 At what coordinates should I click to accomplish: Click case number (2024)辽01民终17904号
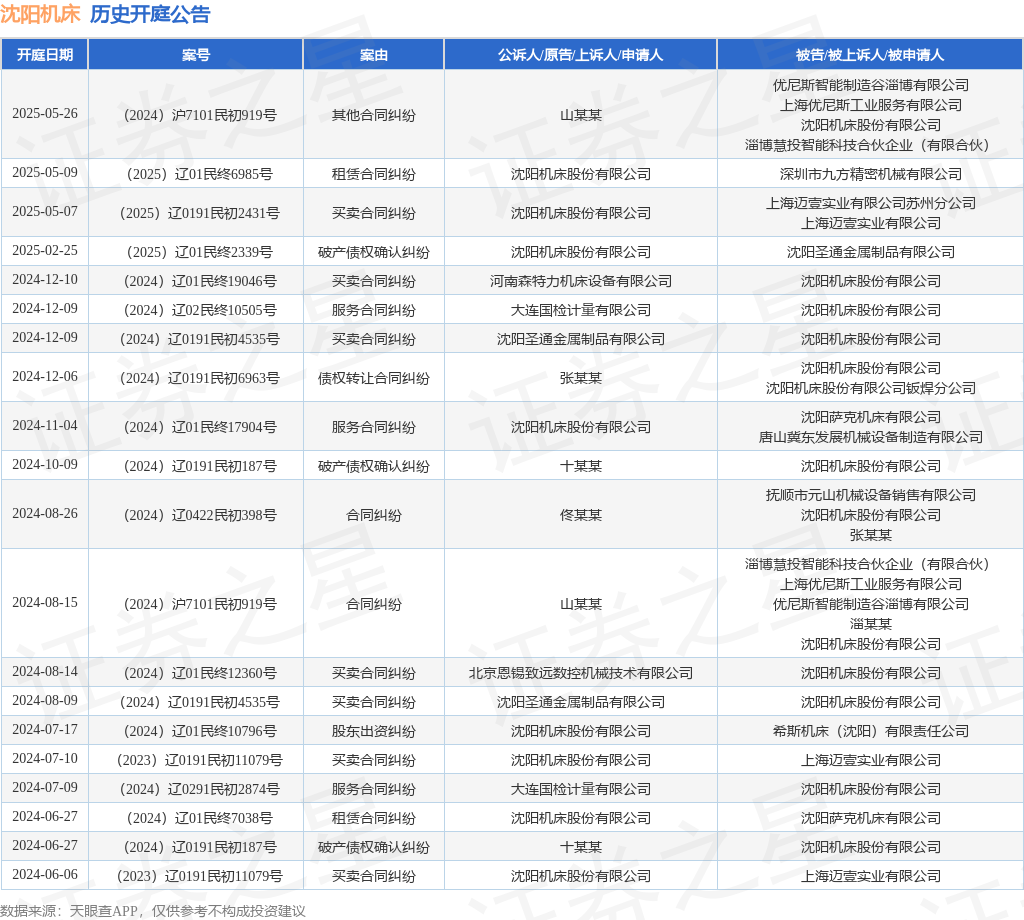pyautogui.click(x=199, y=427)
